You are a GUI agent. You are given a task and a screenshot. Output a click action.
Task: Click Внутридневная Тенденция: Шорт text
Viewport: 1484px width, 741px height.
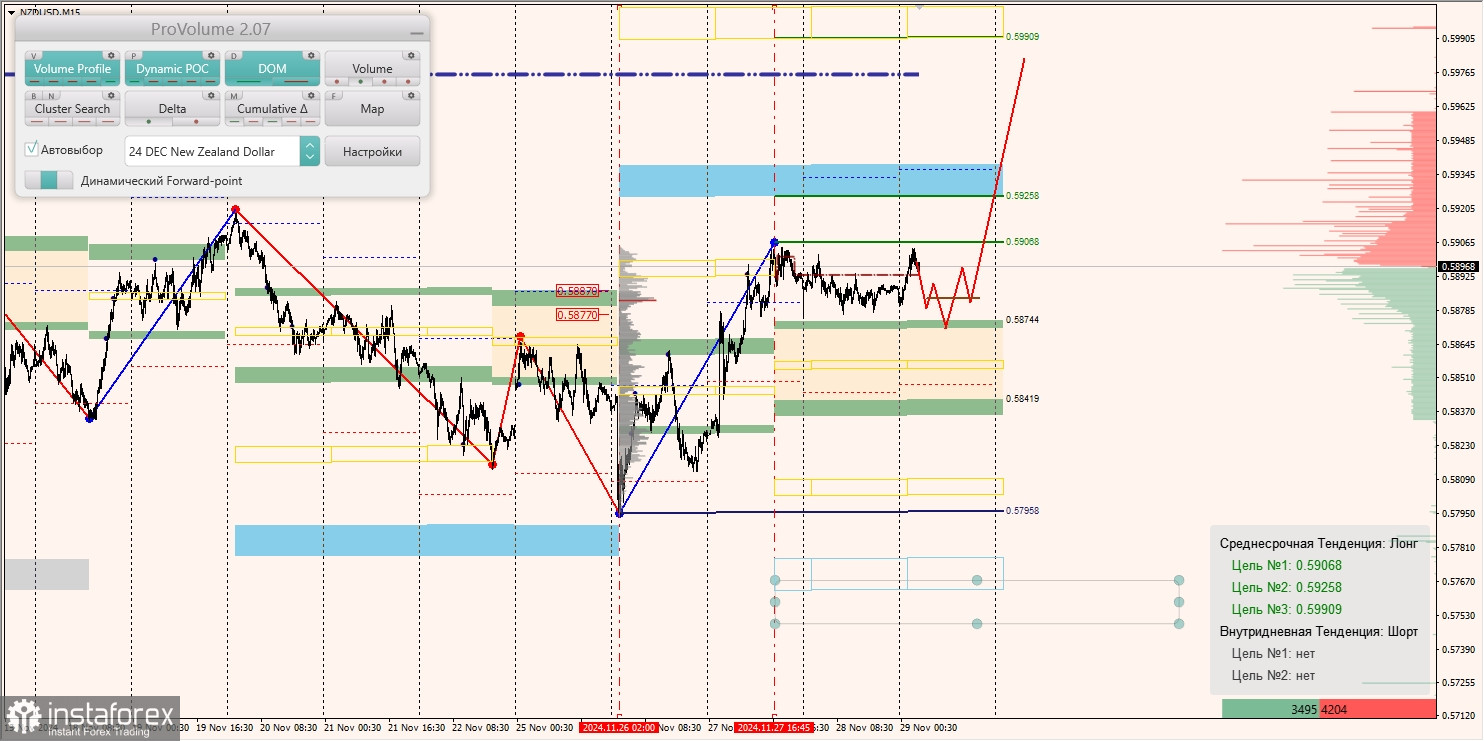[x=1318, y=631]
